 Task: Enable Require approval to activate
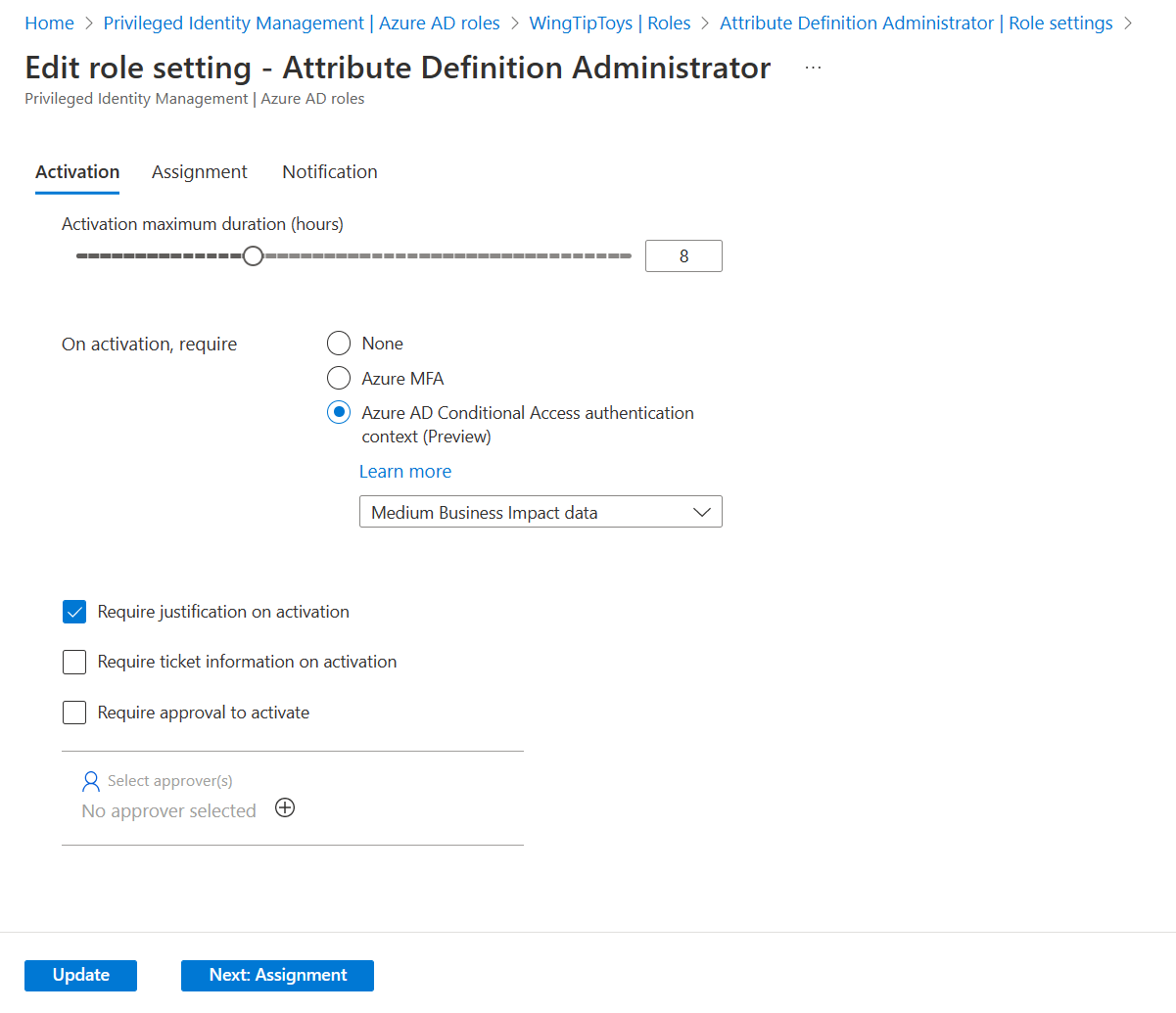point(74,713)
